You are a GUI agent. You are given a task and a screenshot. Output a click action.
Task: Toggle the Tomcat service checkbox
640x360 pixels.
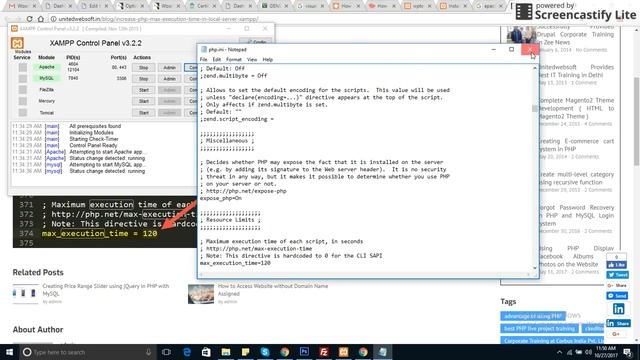pyautogui.click(x=23, y=113)
